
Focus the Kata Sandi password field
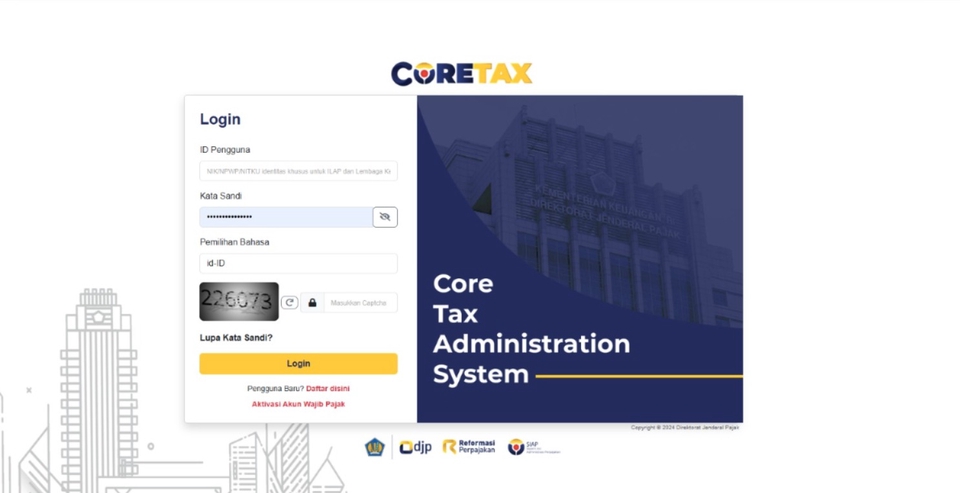pos(286,217)
